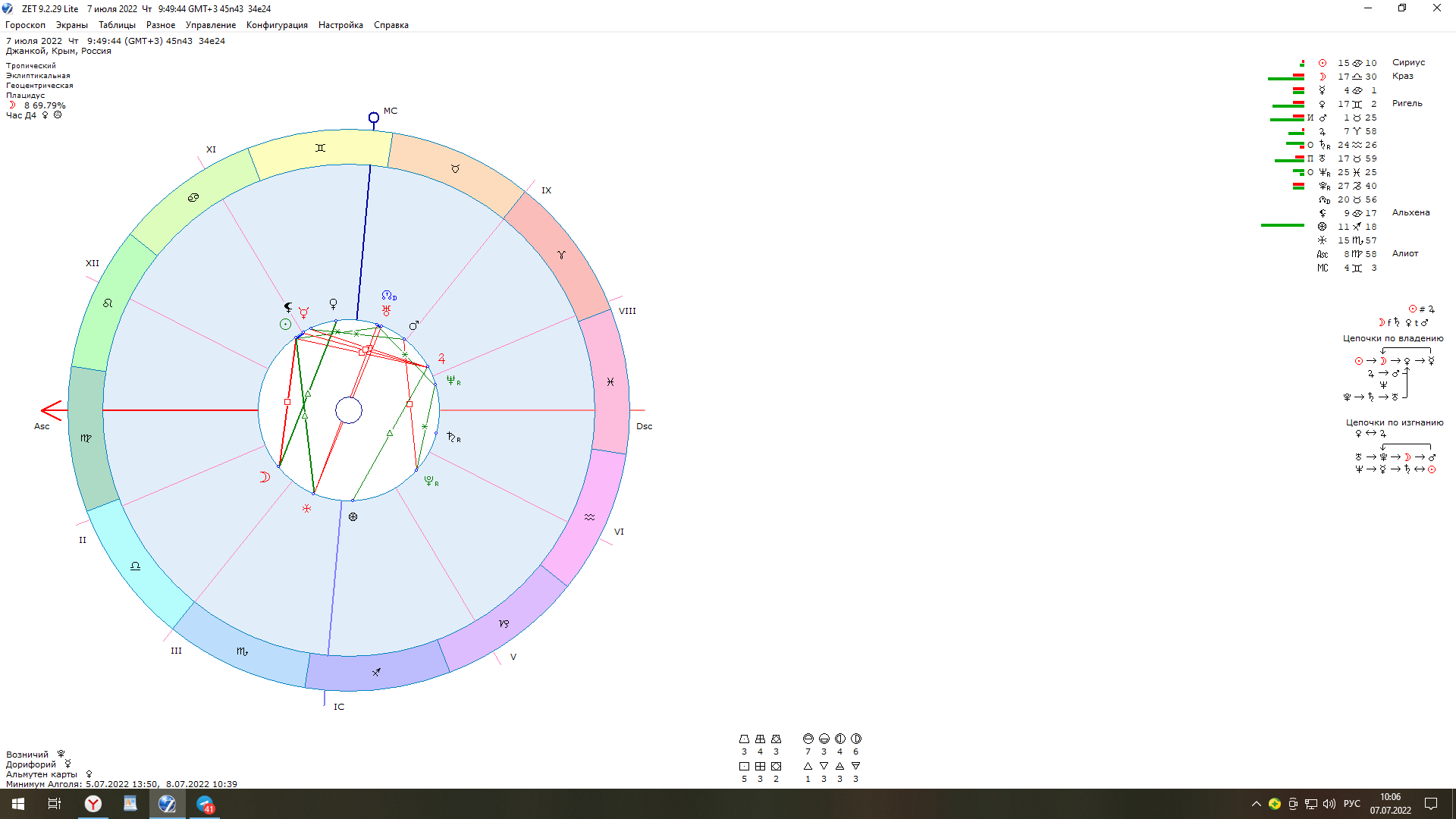Click the Moon glyph in the chart wheel
This screenshot has height=819, width=1456.
265,477
